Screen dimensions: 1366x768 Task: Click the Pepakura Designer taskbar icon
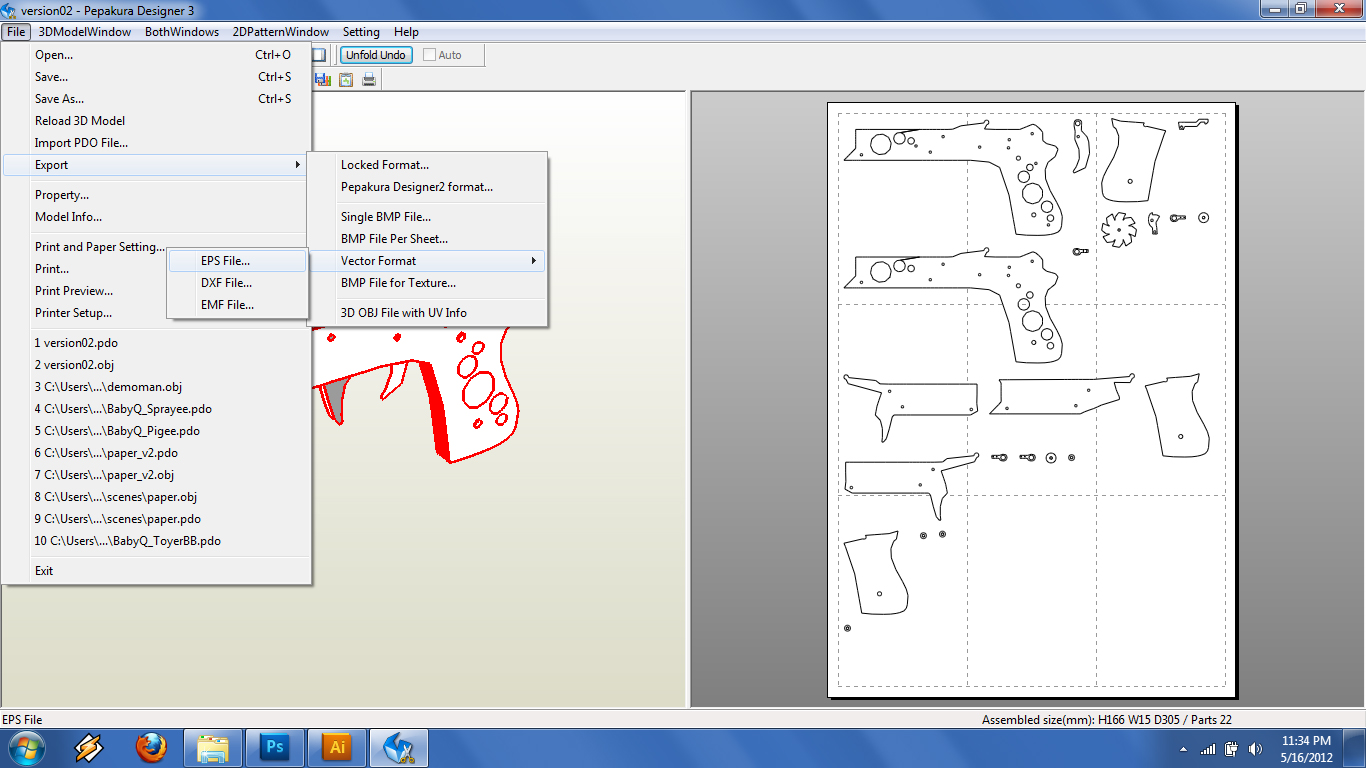click(400, 748)
